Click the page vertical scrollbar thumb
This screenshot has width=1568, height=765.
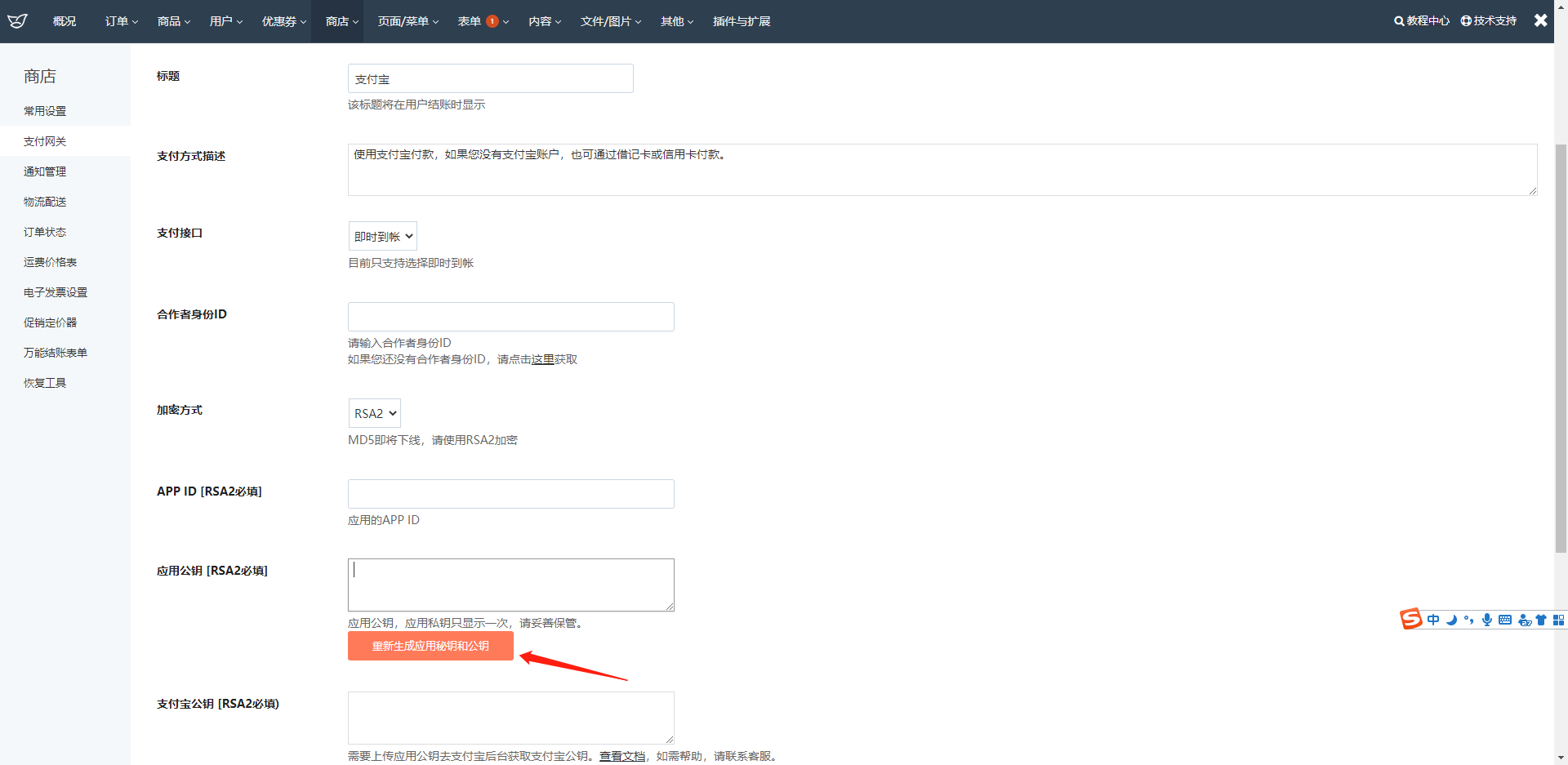[x=1561, y=349]
